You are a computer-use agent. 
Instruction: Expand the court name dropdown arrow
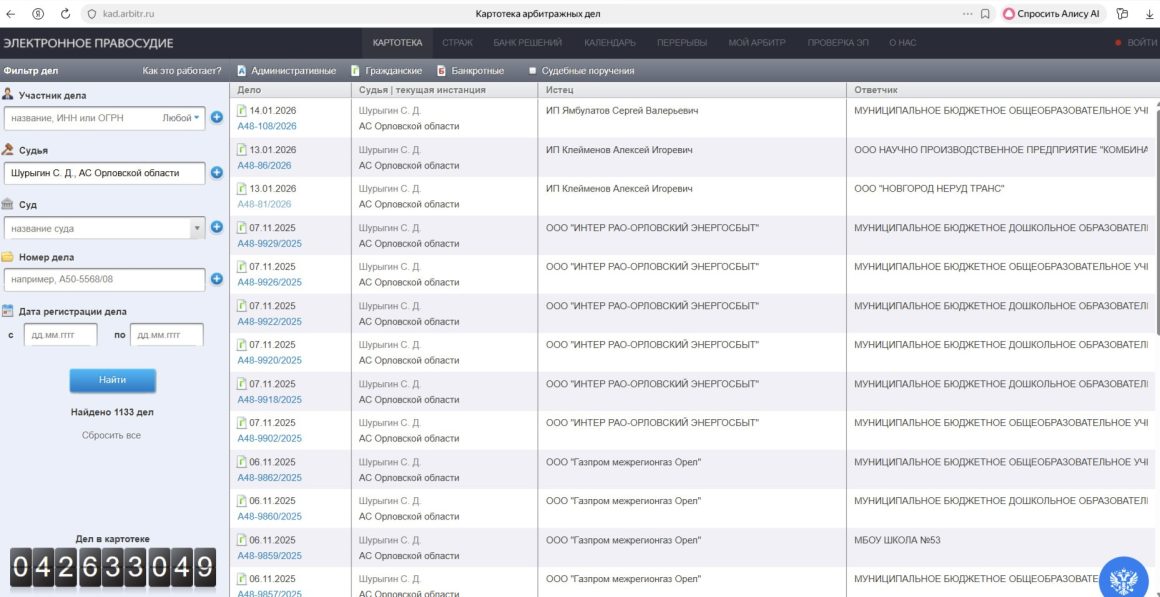click(197, 228)
